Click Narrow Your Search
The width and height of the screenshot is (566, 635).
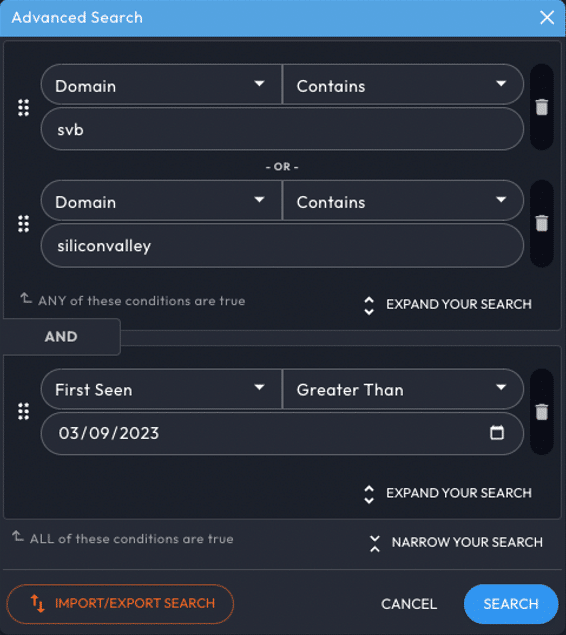click(x=456, y=543)
